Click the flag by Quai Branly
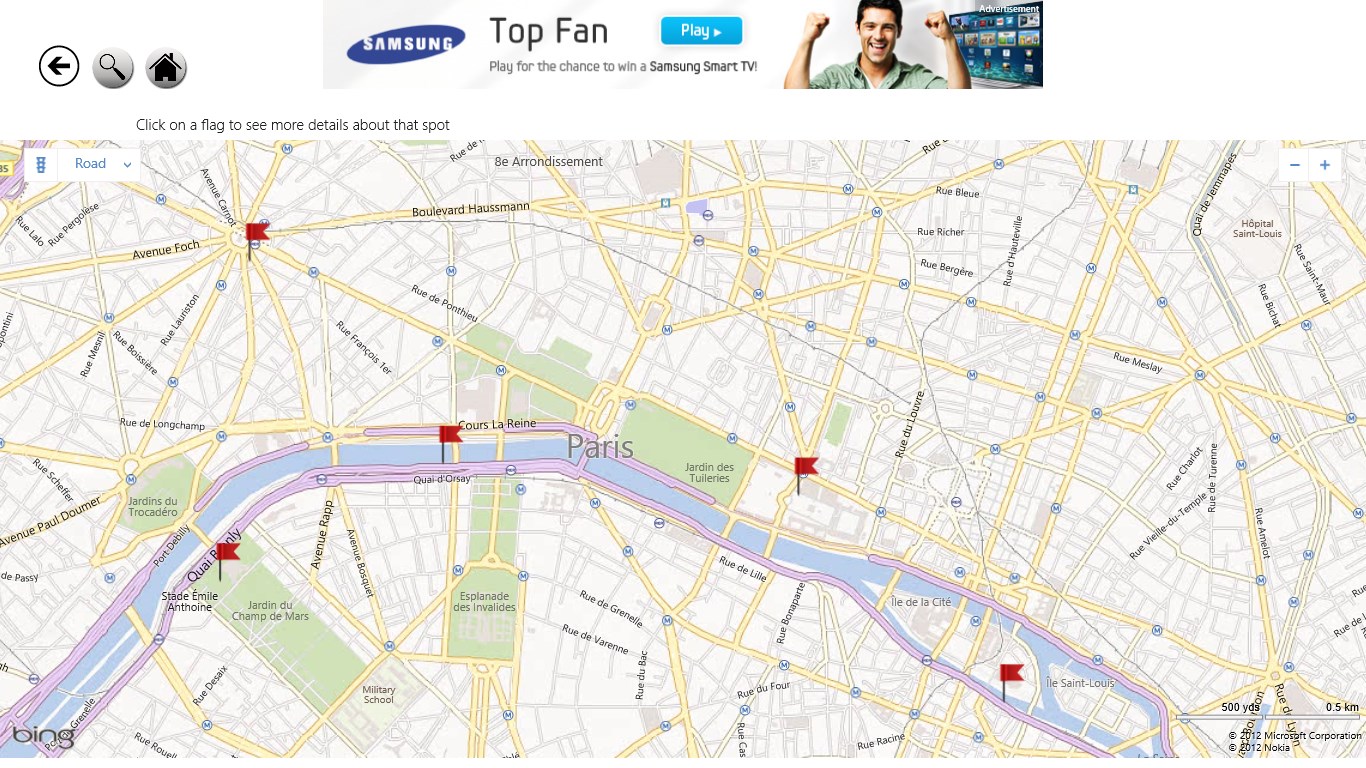This screenshot has width=1366, height=768. (228, 560)
